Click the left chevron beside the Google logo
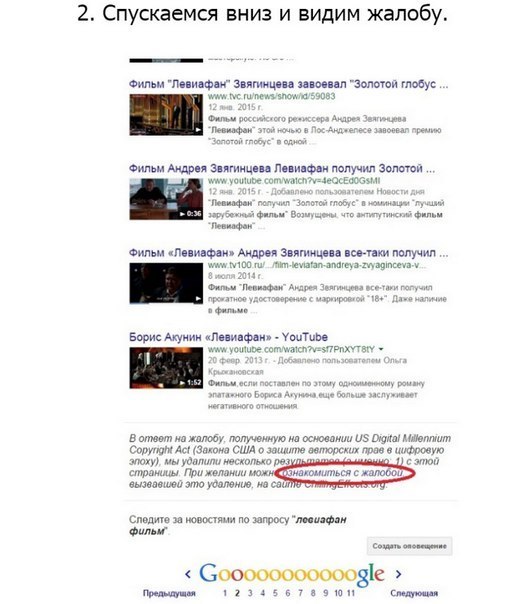 188,574
